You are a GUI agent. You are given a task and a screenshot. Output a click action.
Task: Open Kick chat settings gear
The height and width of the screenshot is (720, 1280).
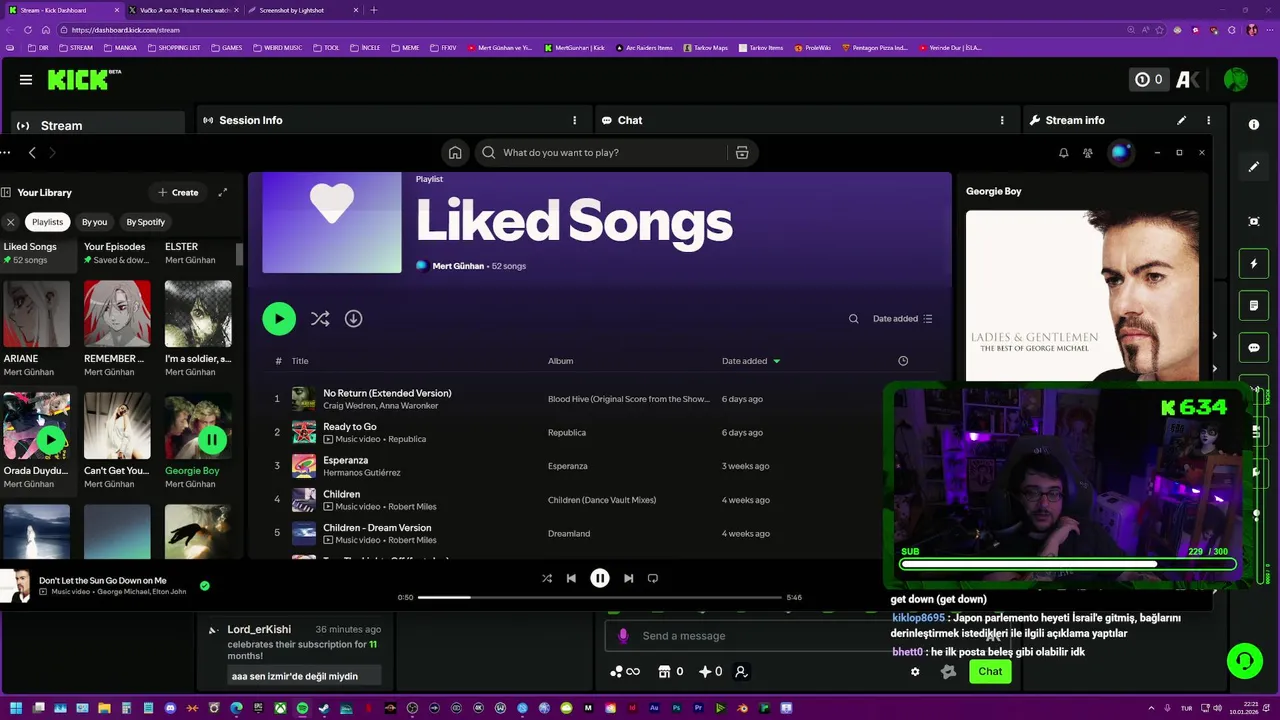pos(915,672)
